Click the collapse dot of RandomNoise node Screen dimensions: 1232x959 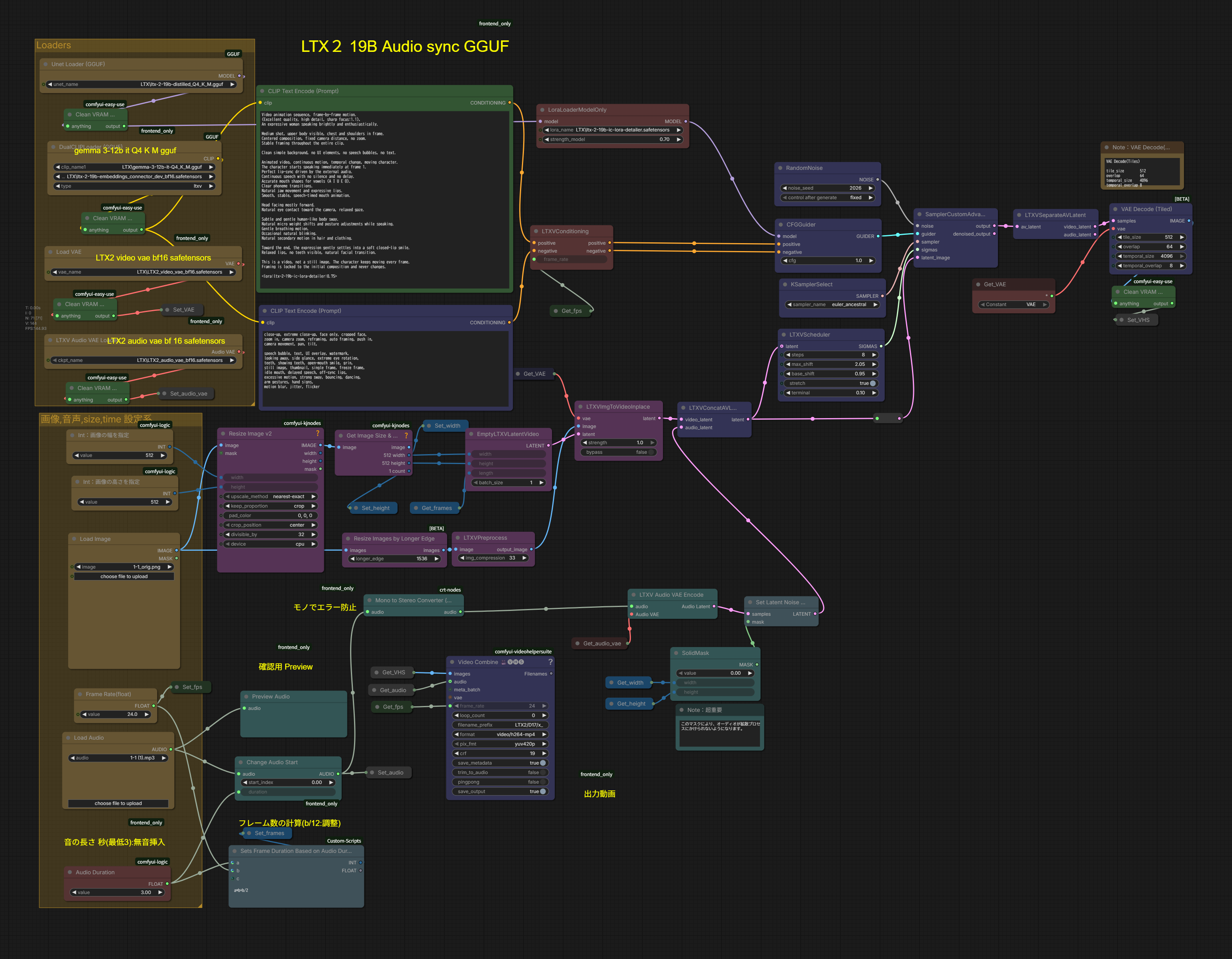[x=780, y=168]
